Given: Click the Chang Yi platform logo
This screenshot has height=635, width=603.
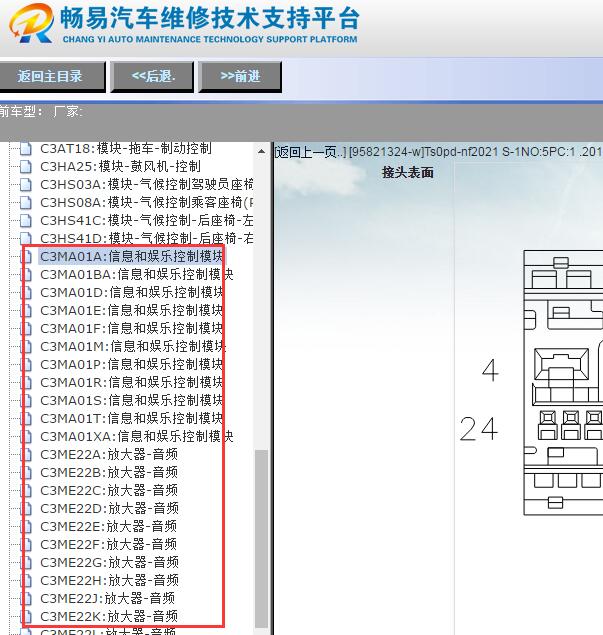Looking at the screenshot, I should pyautogui.click(x=32, y=24).
